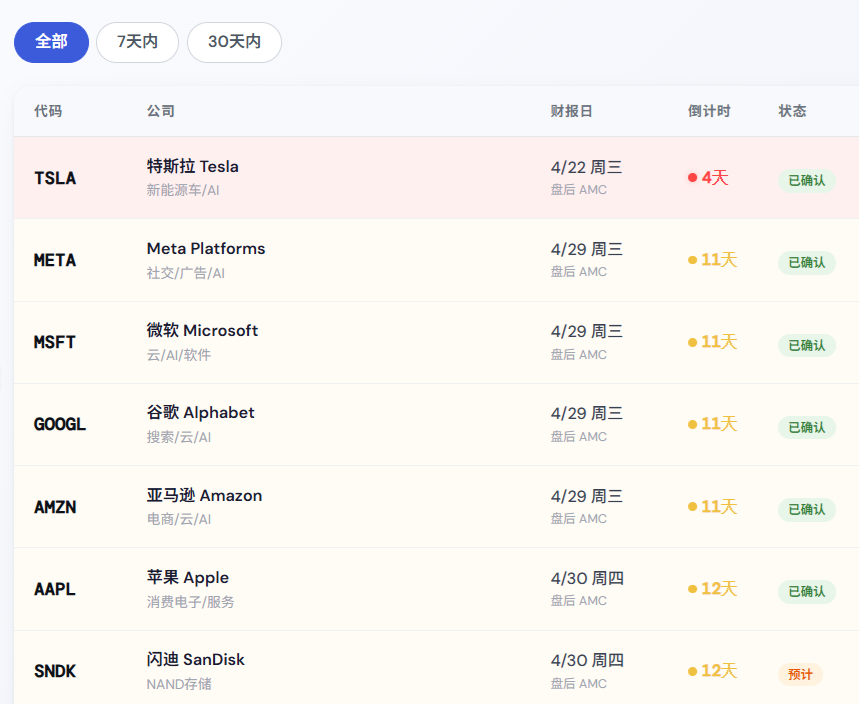Open the TSLA ticker row
The height and width of the screenshot is (704, 859).
pos(55,178)
